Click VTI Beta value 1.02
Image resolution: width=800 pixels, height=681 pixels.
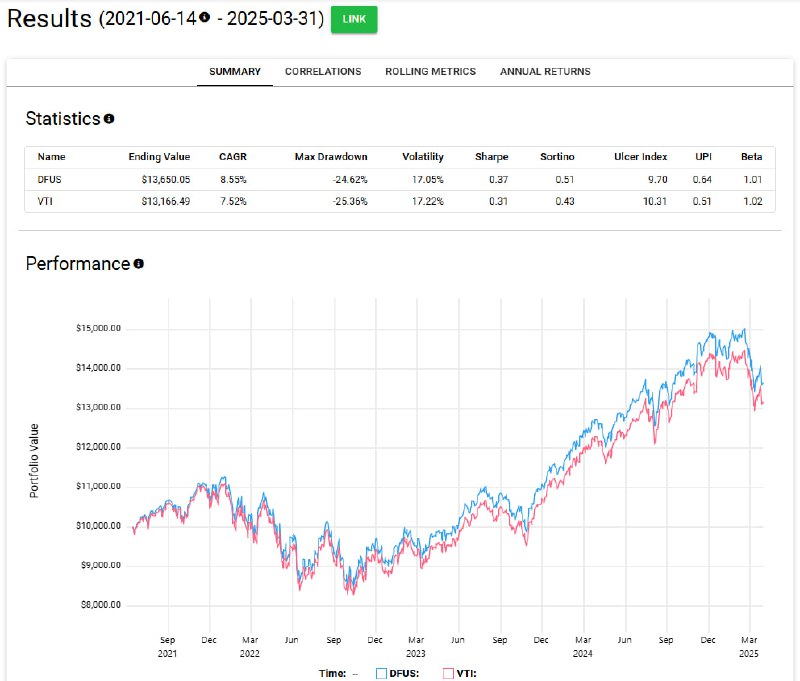pos(753,201)
